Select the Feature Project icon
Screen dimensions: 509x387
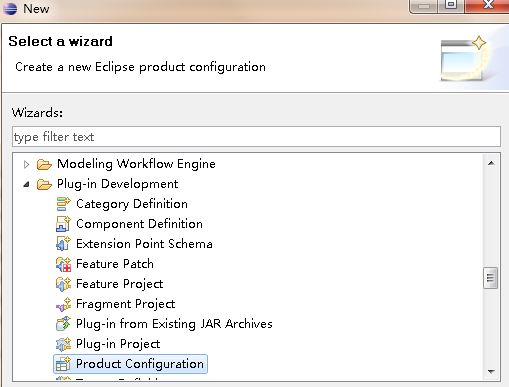pos(63,284)
